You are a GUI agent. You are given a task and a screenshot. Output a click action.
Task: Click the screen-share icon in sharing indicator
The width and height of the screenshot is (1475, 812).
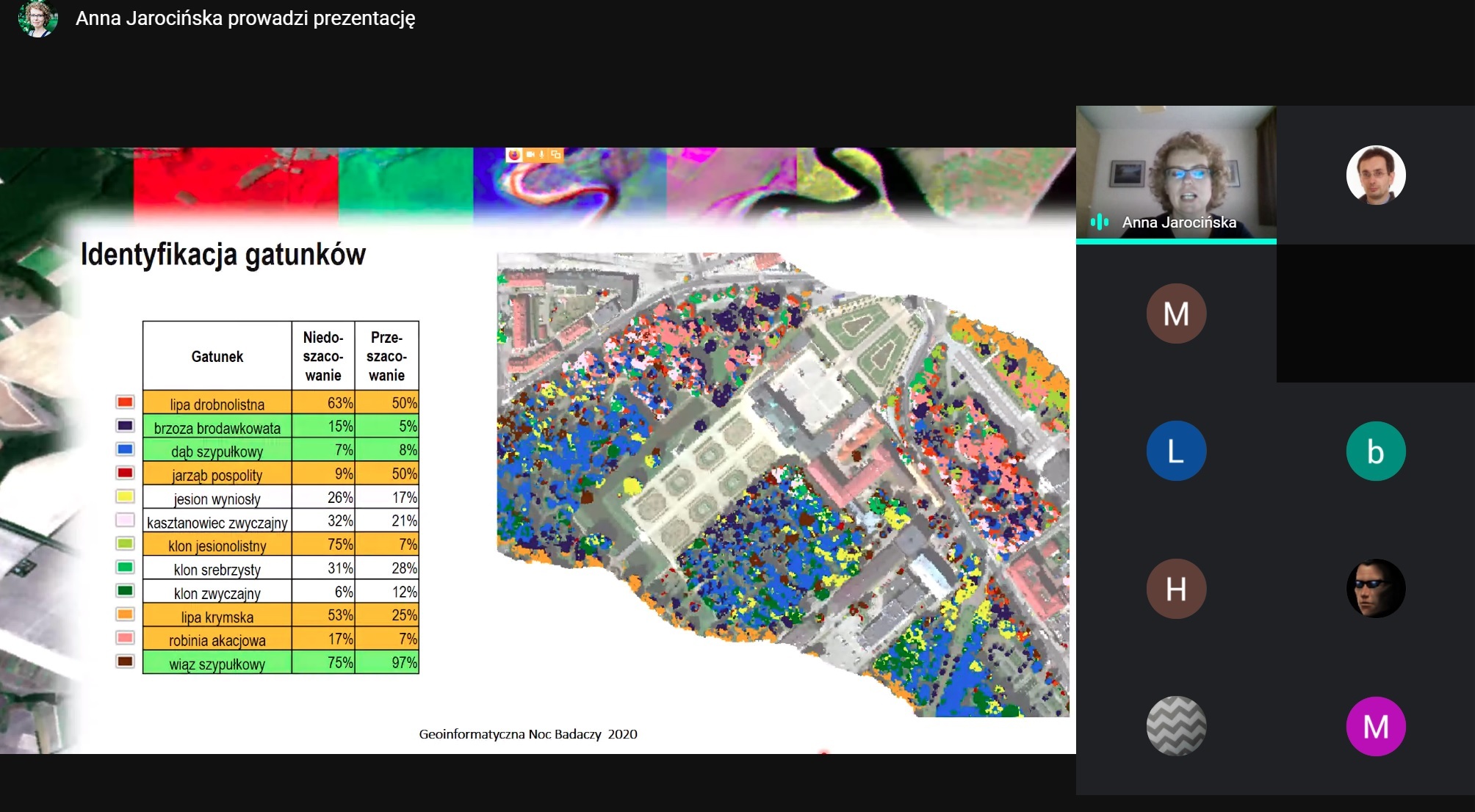(x=555, y=155)
